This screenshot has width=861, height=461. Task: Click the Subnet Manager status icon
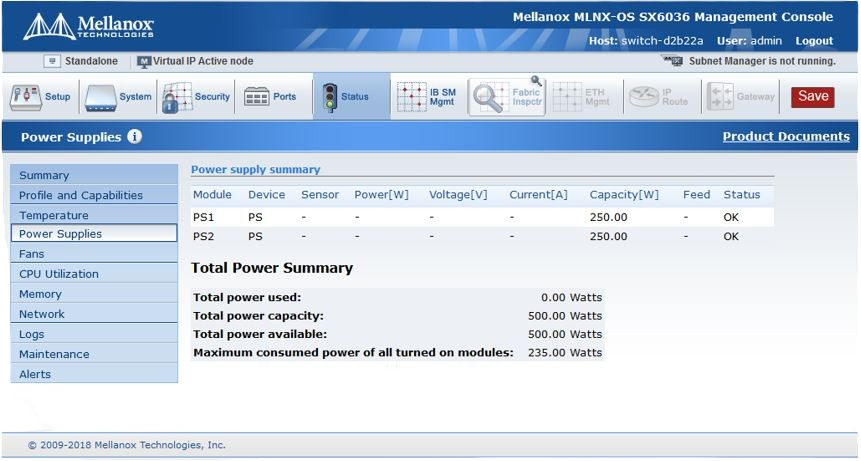coord(673,61)
